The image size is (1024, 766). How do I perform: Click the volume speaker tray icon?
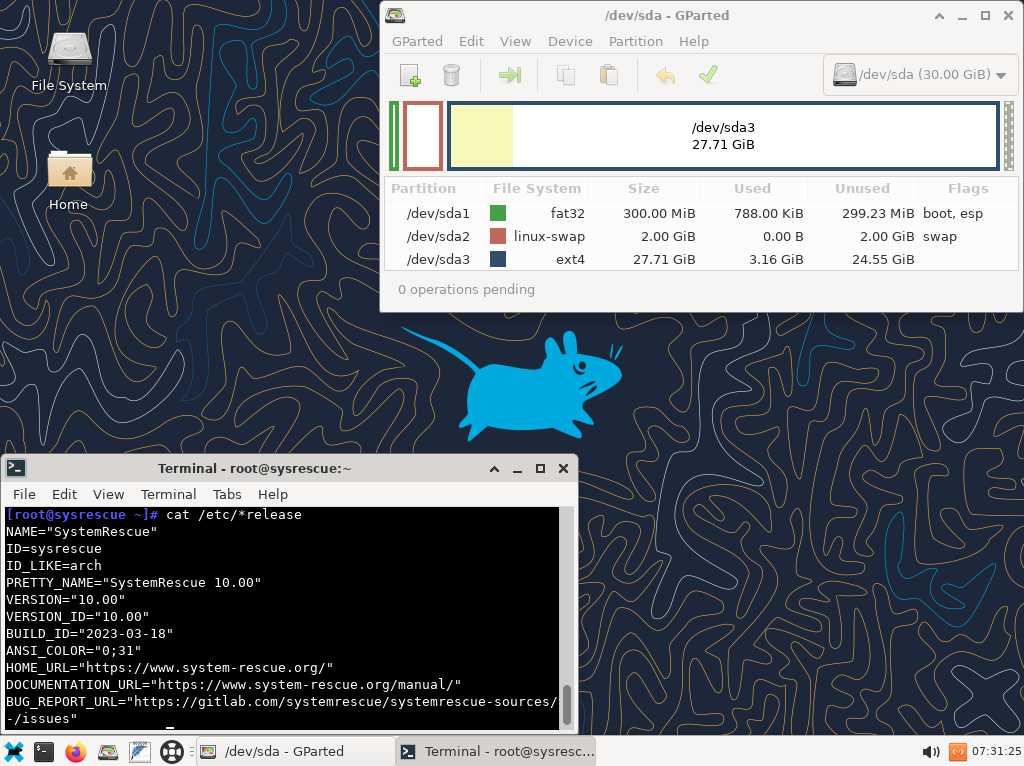(x=930, y=751)
